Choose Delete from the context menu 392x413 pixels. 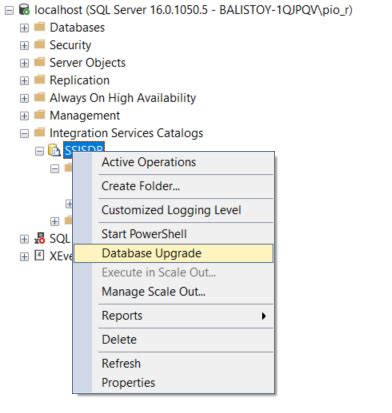[x=173, y=340]
